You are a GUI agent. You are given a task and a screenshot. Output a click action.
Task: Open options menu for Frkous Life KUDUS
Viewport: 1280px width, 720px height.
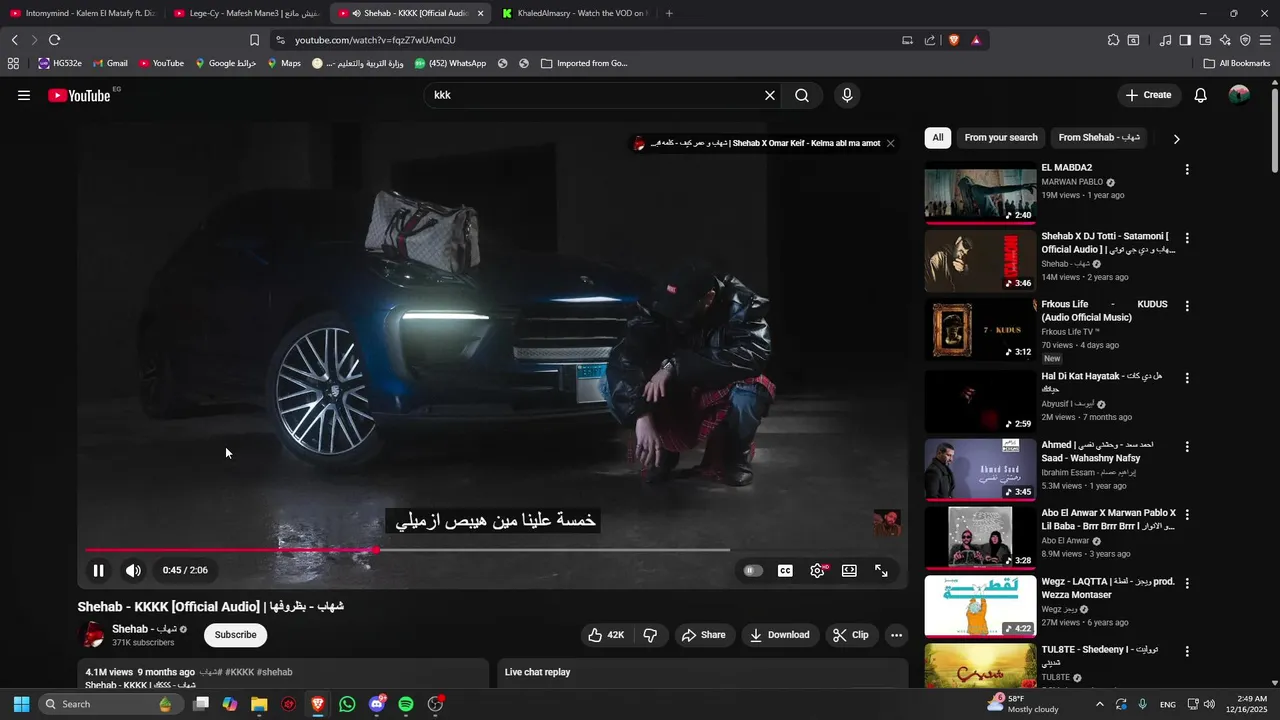[1187, 307]
